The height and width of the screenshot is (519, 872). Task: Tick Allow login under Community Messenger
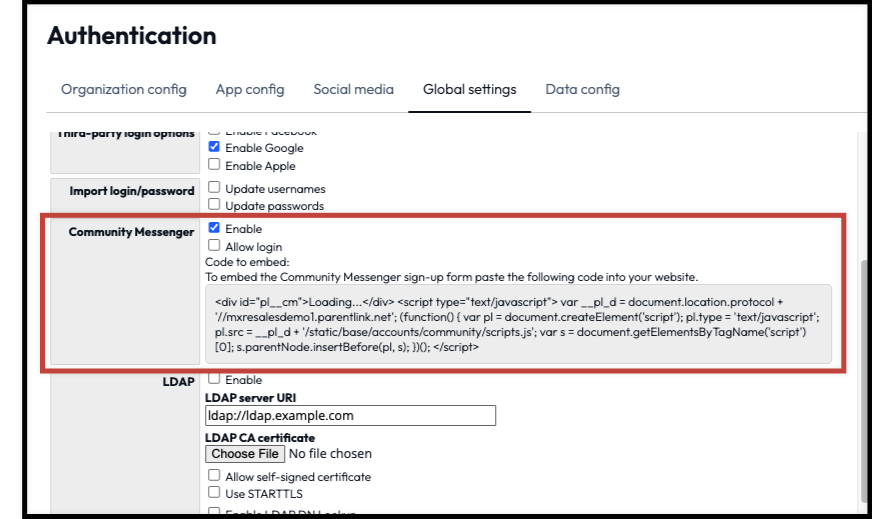point(214,245)
